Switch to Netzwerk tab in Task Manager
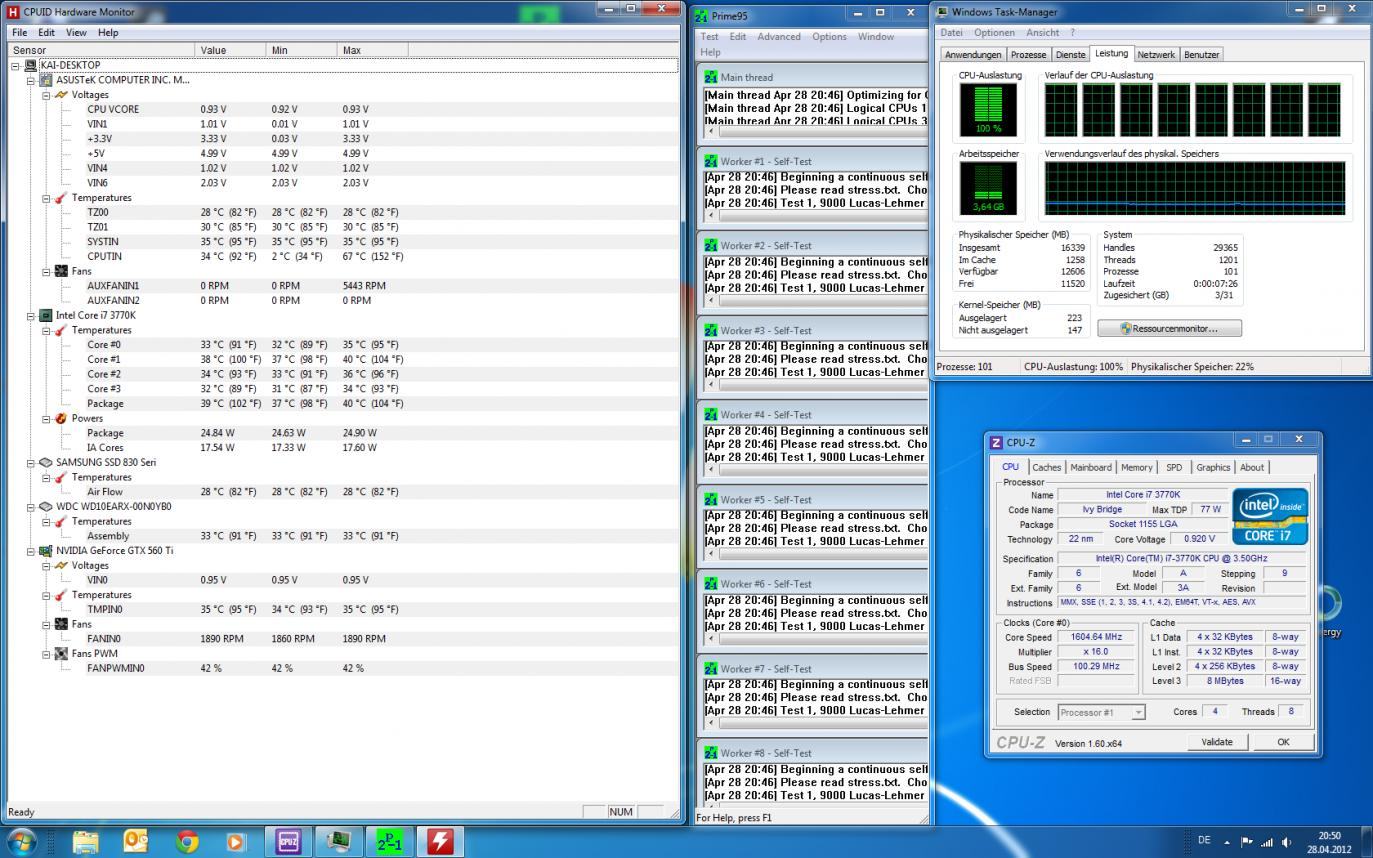 pos(1156,55)
